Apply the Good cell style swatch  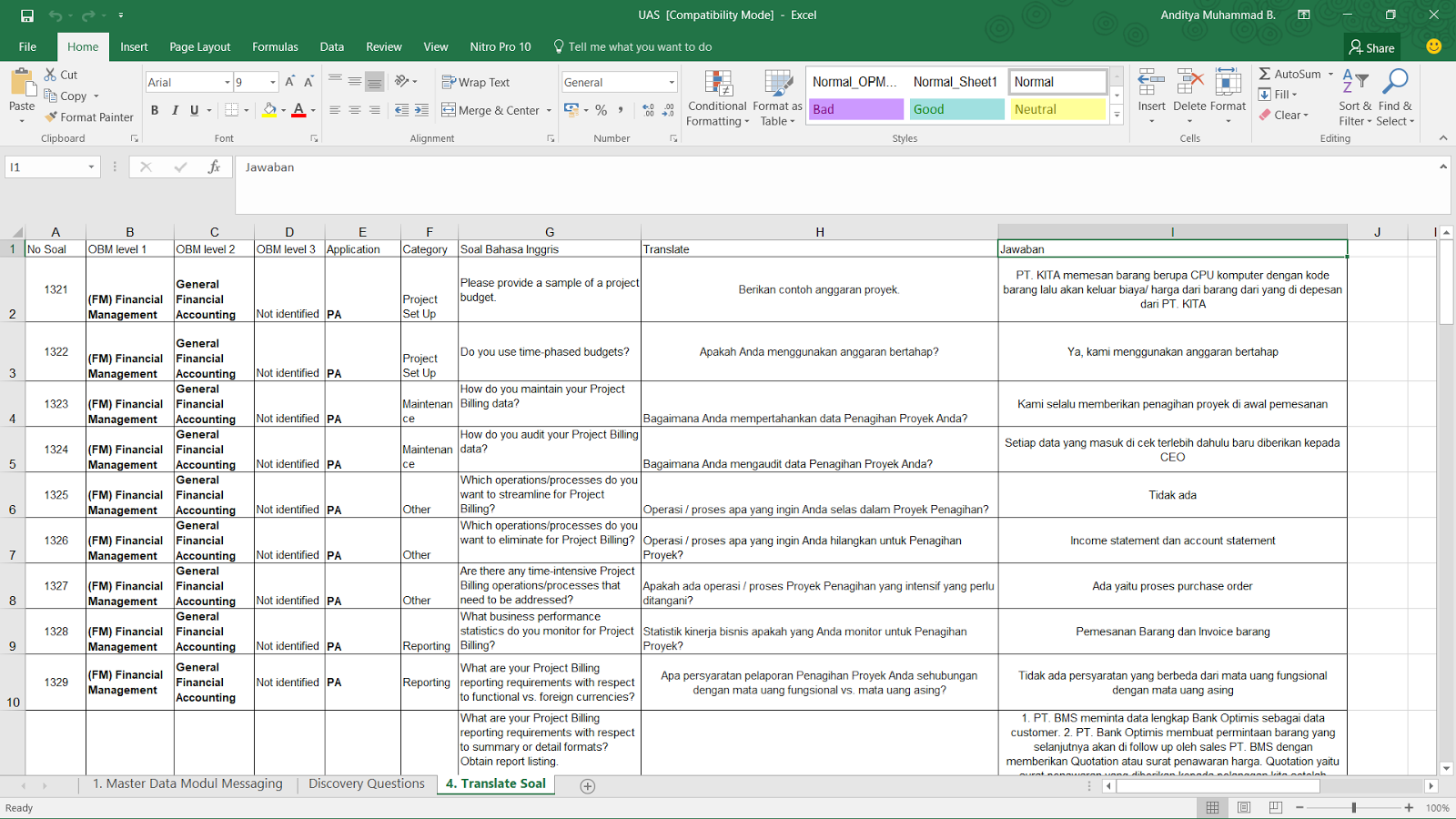pyautogui.click(x=956, y=109)
